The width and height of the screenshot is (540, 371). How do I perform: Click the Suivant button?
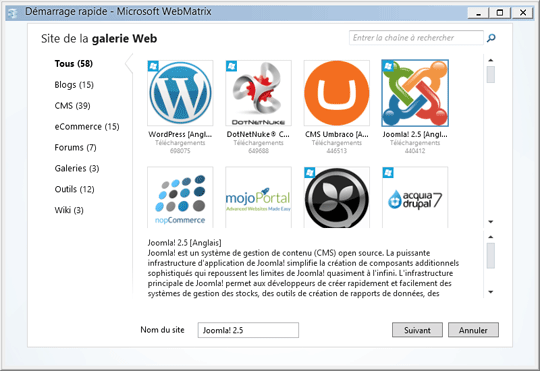point(417,330)
